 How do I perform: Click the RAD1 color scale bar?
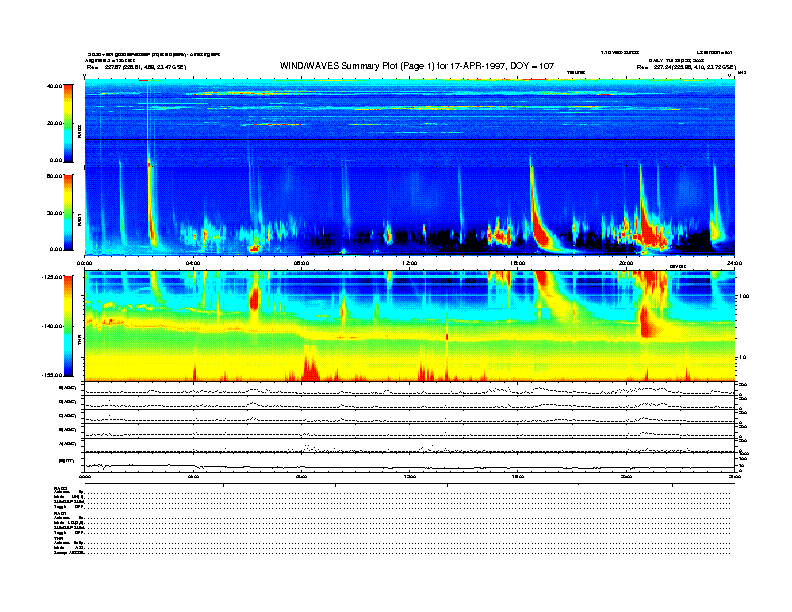pyautogui.click(x=68, y=212)
